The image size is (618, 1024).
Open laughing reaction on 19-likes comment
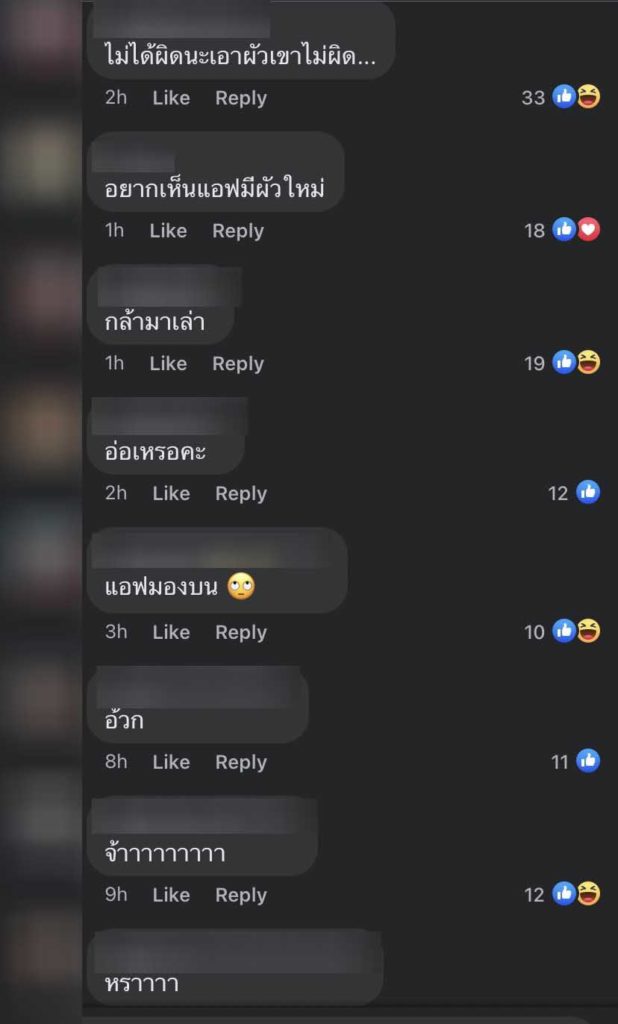[x=589, y=362]
